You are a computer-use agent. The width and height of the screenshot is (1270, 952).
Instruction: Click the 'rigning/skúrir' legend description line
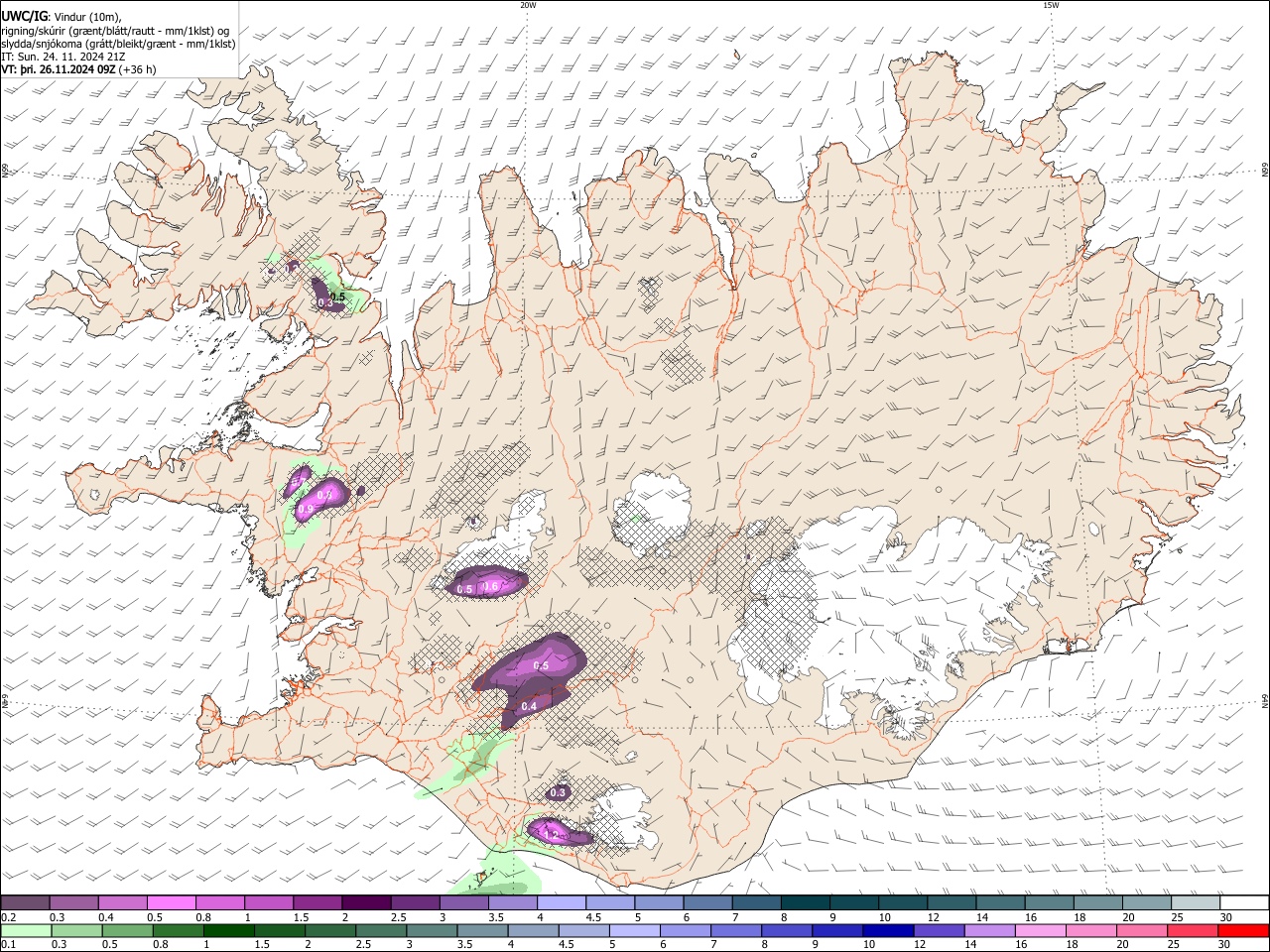click(115, 30)
